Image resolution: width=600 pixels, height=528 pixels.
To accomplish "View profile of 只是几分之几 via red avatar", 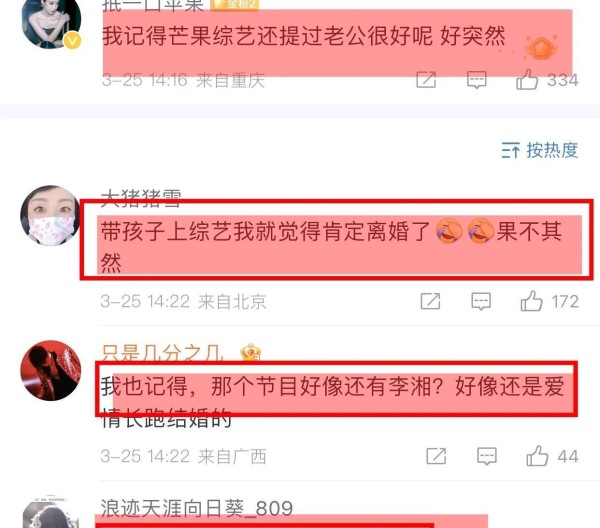I will pyautogui.click(x=51, y=370).
